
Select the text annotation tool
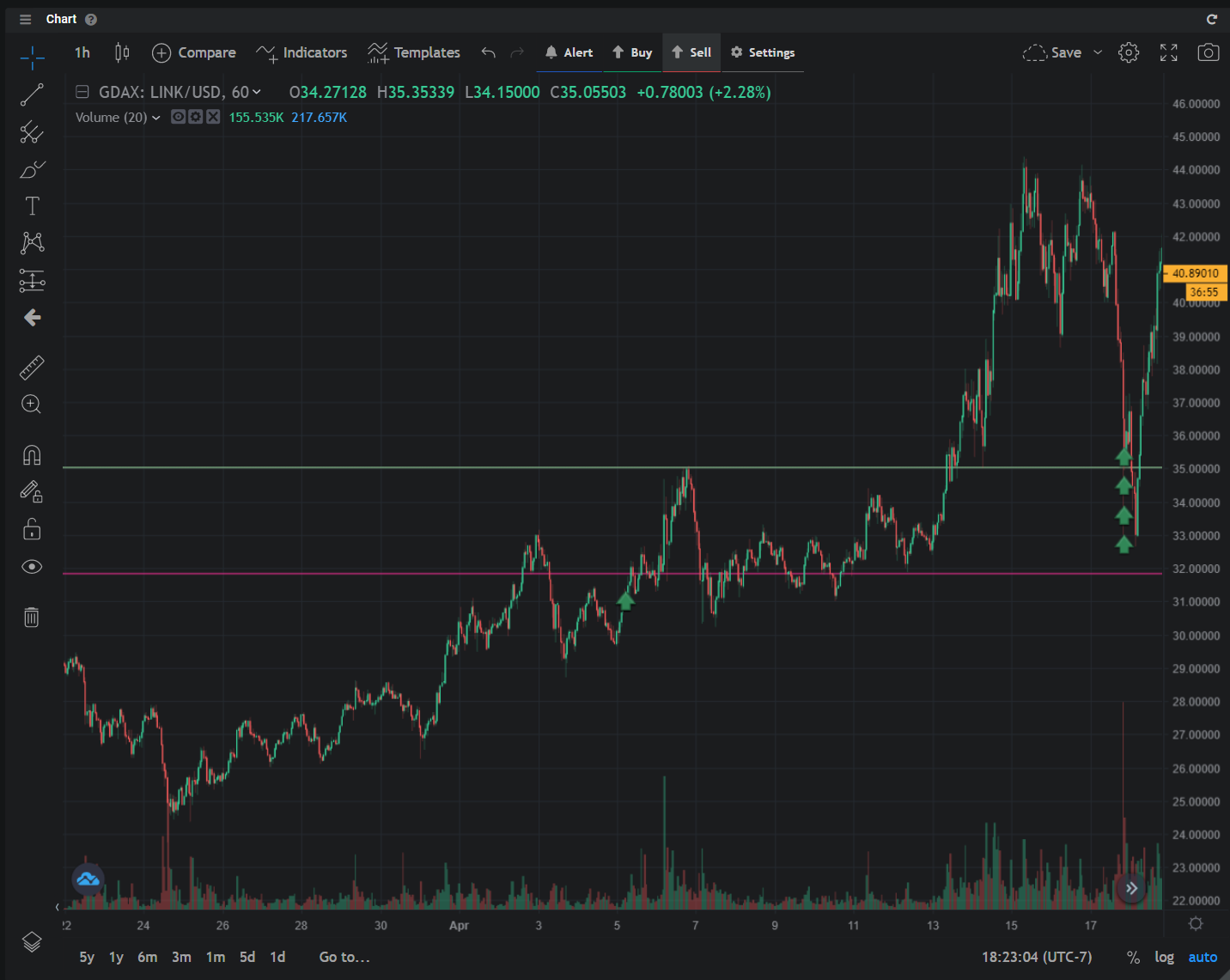point(32,206)
